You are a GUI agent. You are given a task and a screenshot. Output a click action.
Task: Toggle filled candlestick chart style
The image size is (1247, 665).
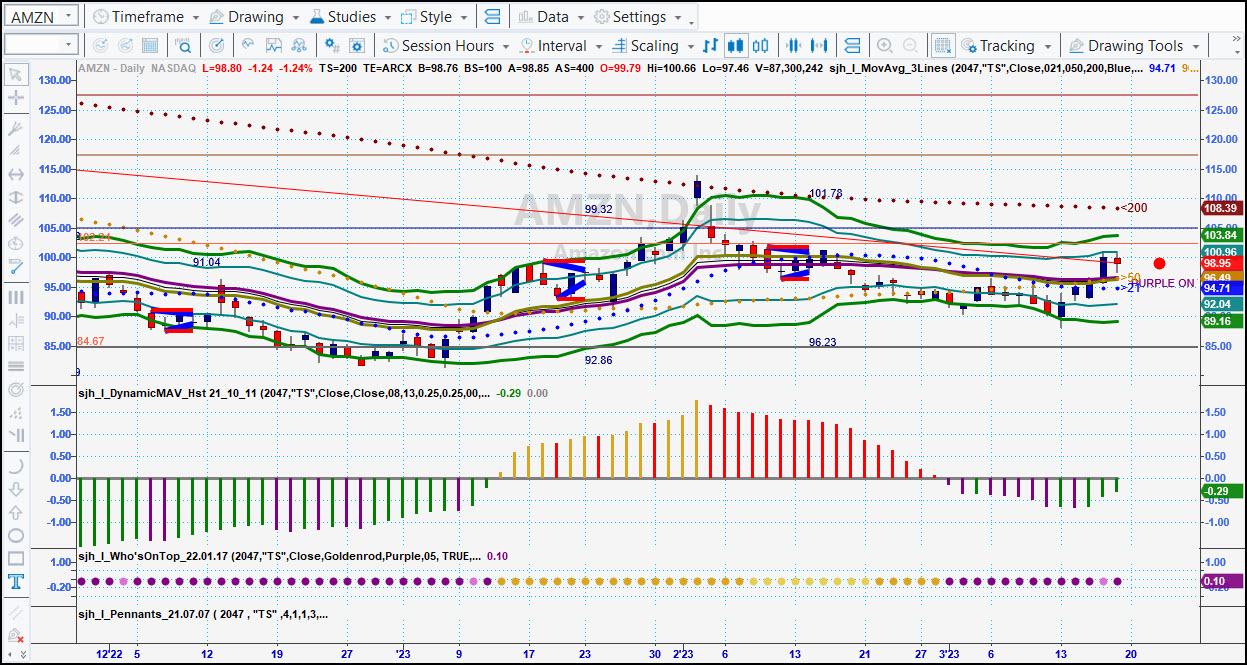point(736,46)
